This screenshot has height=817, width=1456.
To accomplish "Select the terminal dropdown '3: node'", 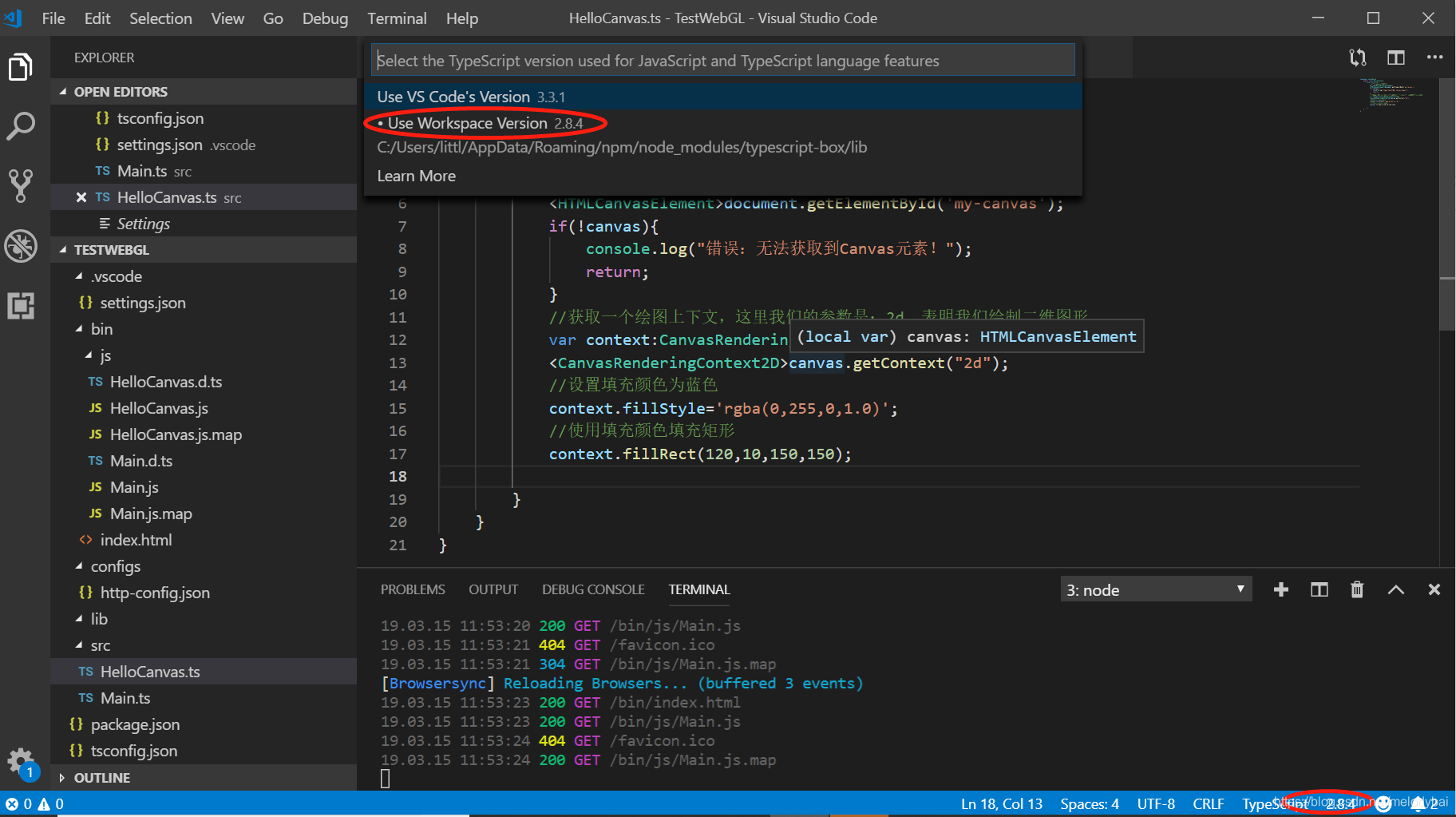I will pyautogui.click(x=1156, y=589).
